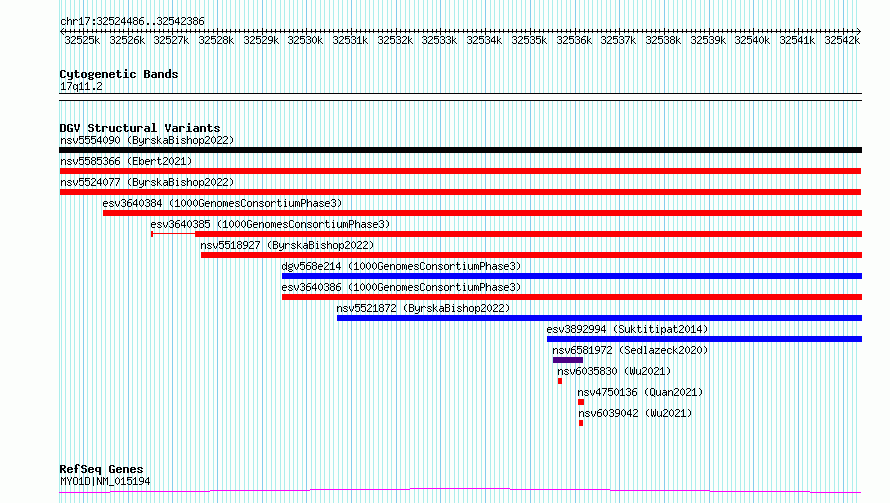Click the purple nsv6581972 variant bar
Screen dimensions: 890x503
(x=568, y=361)
